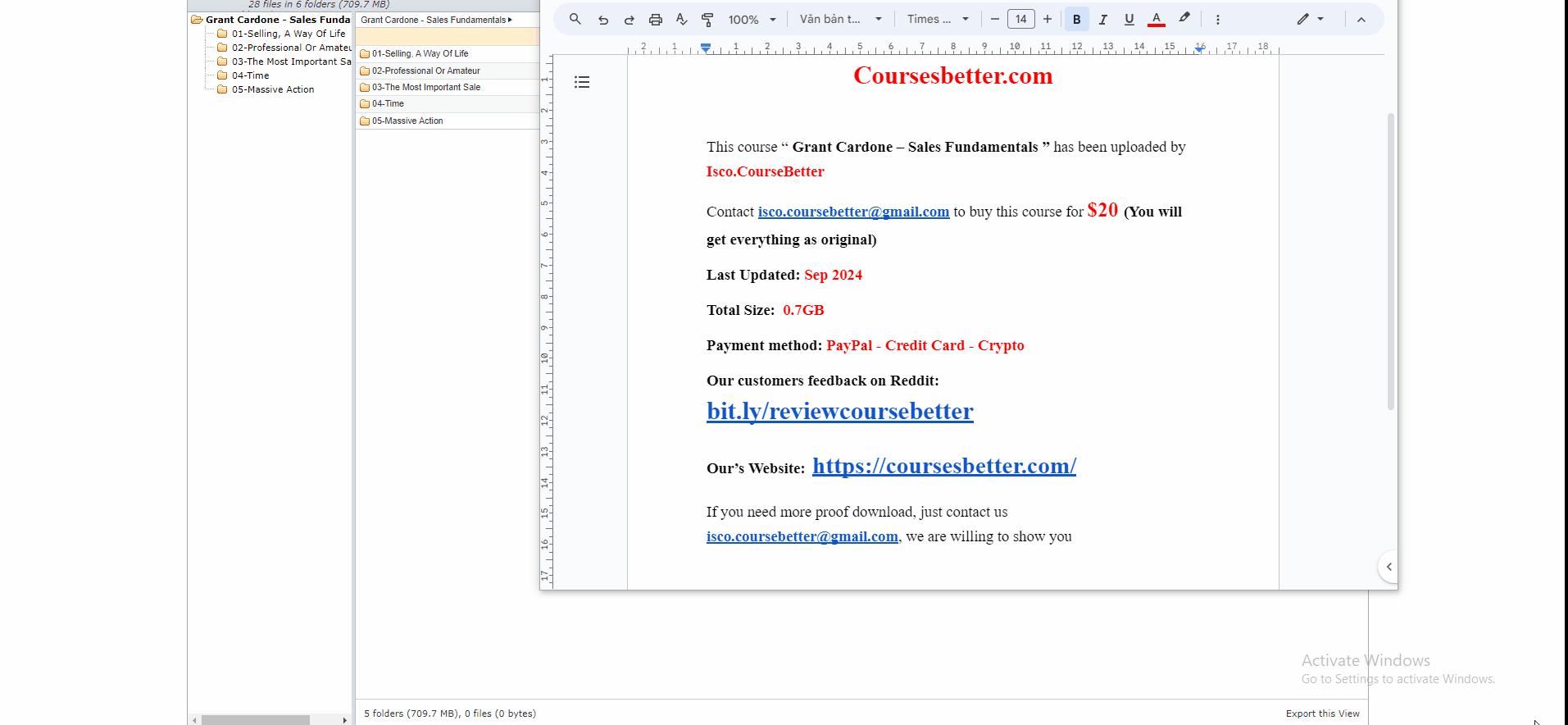Click '28 files in 6 folders' header text

point(319,4)
